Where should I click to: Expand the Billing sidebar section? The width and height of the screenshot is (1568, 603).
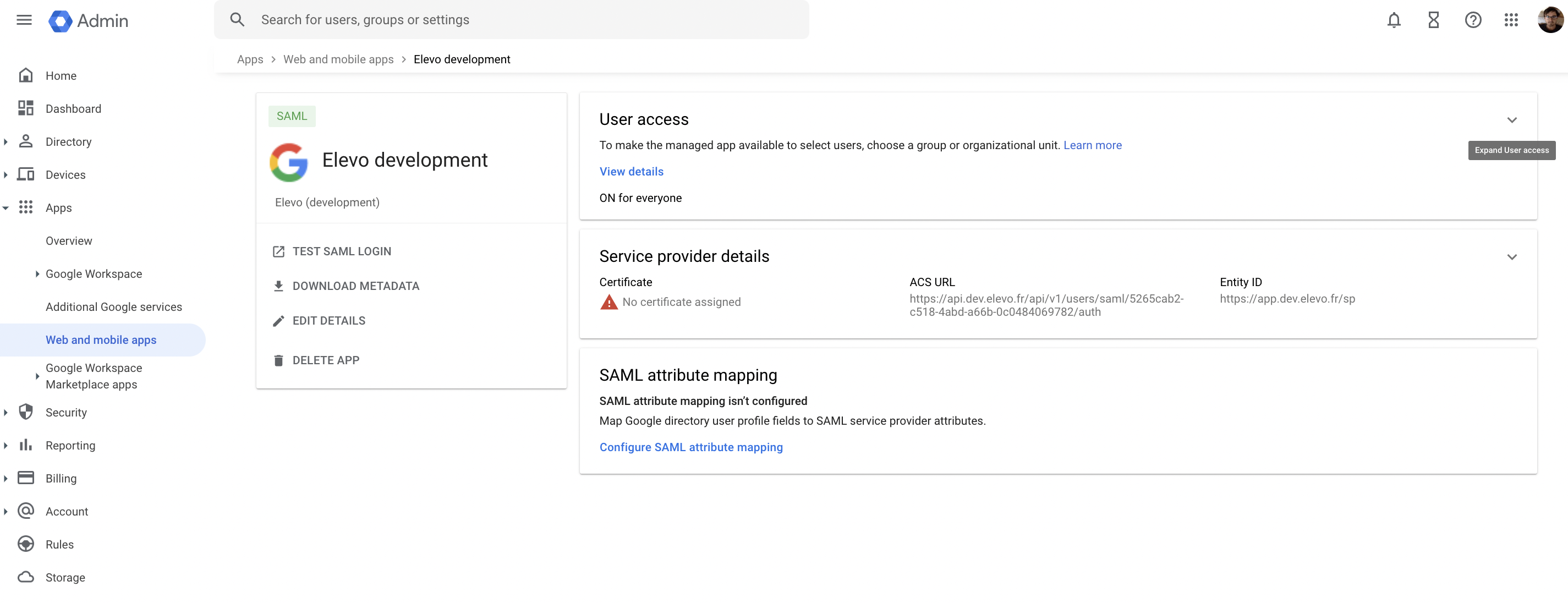[6, 478]
